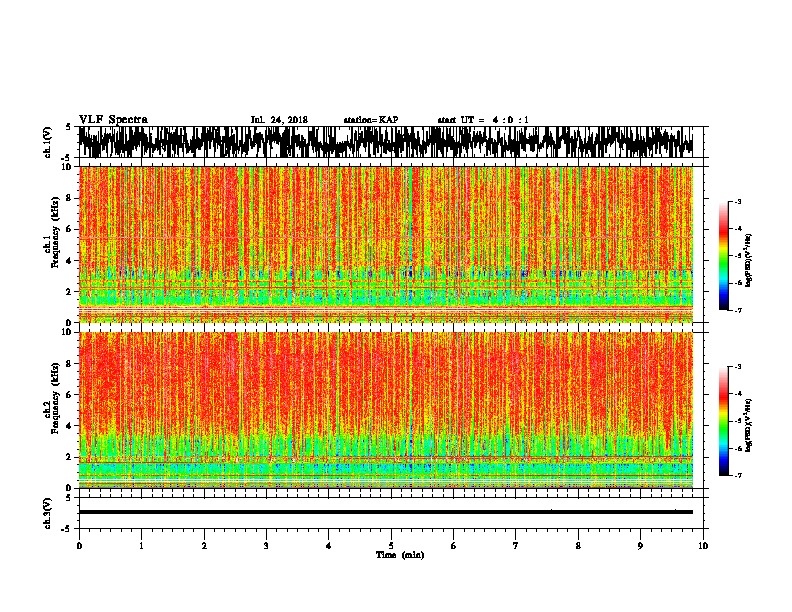Click the "-7" label on ch.2 color bar
792x612 pixels.
[738, 476]
